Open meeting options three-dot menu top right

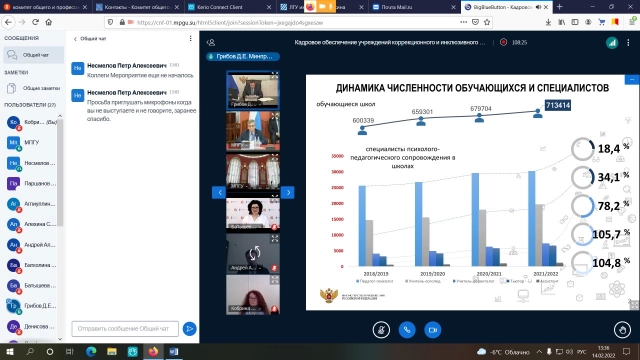click(x=628, y=42)
